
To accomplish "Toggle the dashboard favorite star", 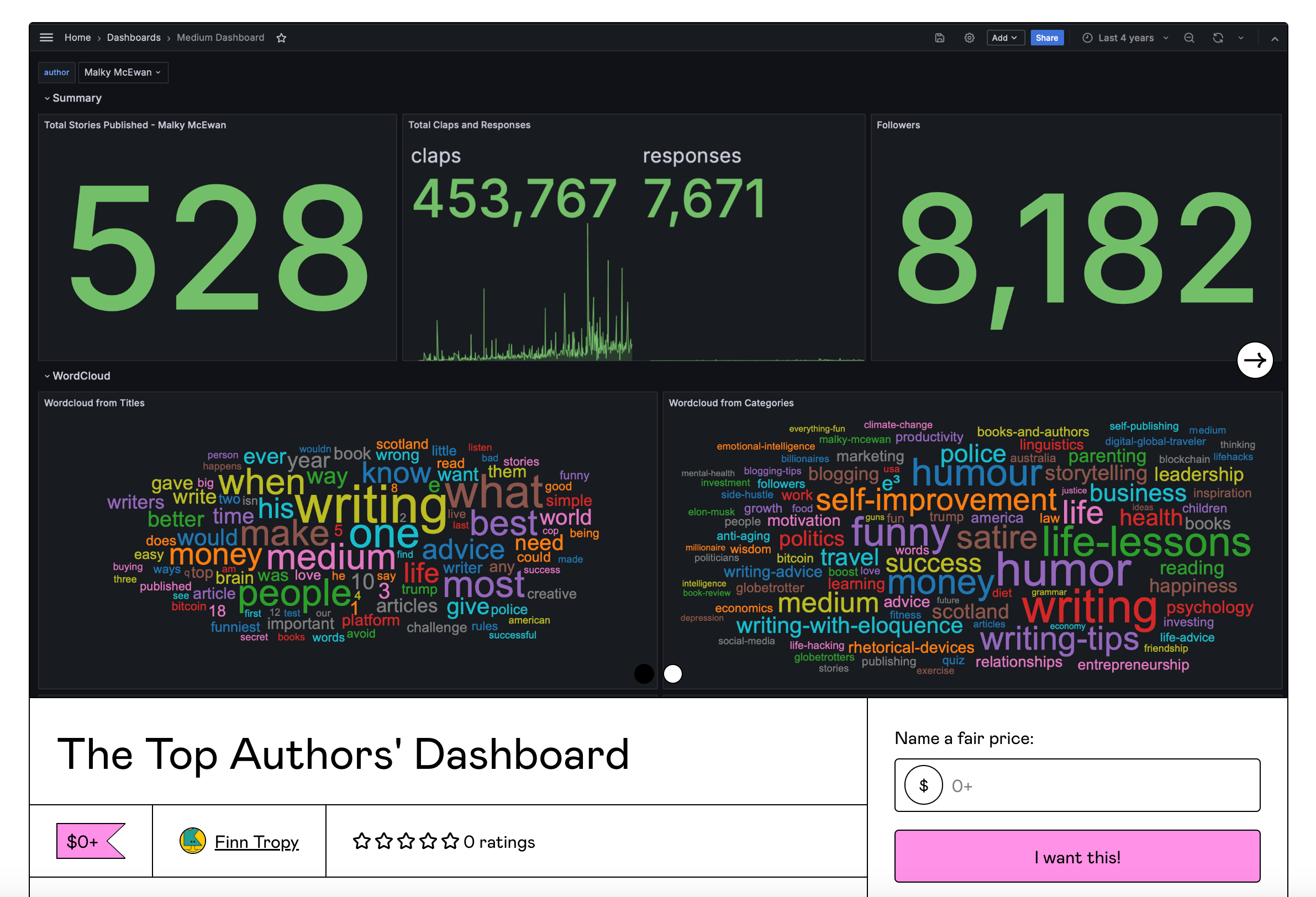I will click(281, 38).
